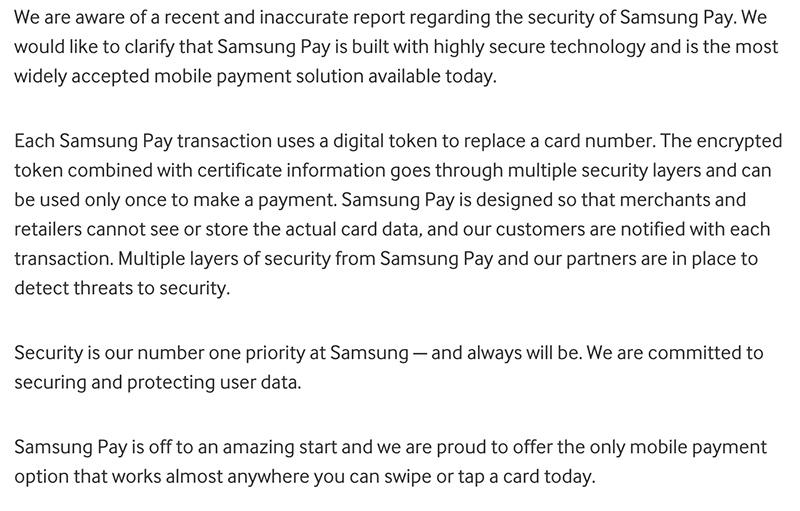The image size is (800, 511).
Task: Click the phrase 'digital token'
Action: pos(386,141)
